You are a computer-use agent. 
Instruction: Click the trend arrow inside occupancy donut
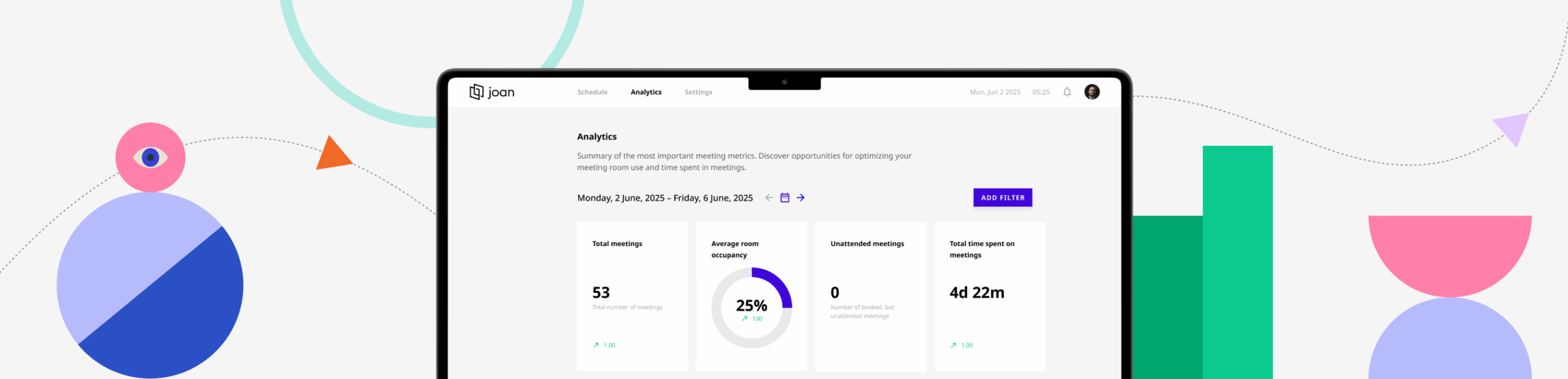click(x=744, y=319)
